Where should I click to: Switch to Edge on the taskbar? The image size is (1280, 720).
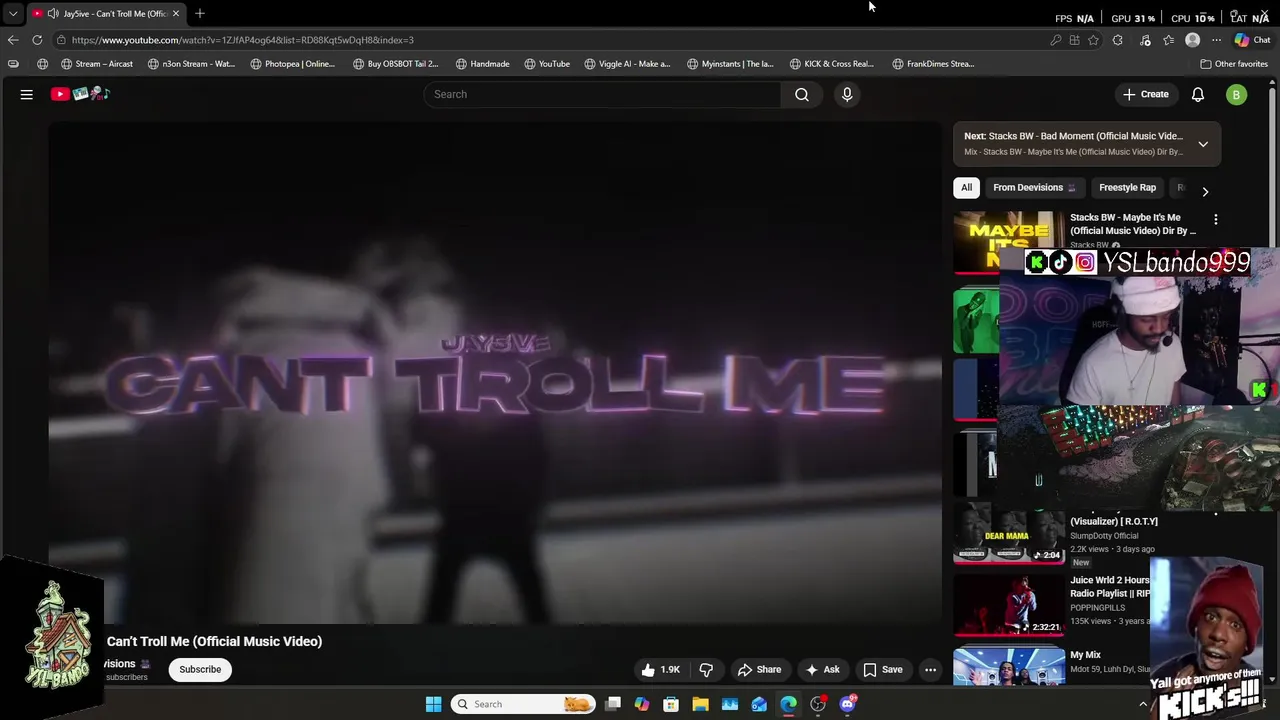pos(789,704)
